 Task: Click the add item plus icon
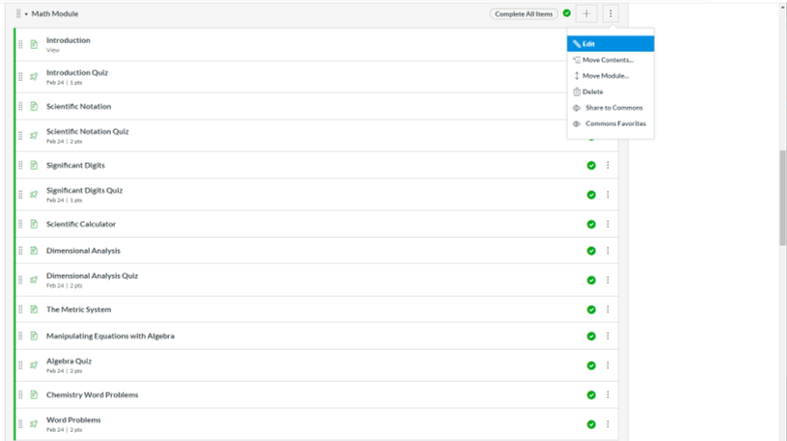click(x=587, y=14)
